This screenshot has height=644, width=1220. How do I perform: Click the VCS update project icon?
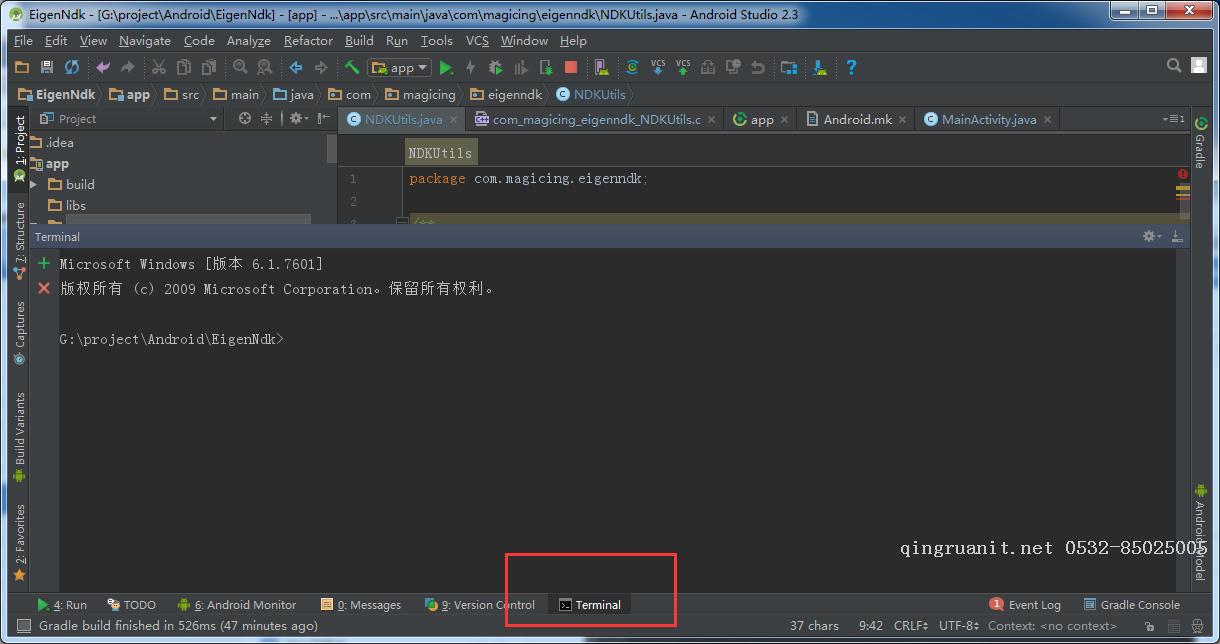click(x=657, y=67)
